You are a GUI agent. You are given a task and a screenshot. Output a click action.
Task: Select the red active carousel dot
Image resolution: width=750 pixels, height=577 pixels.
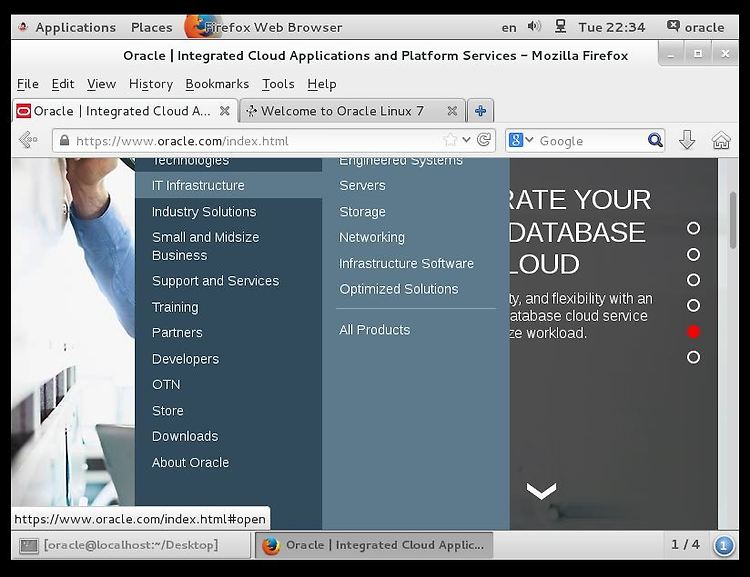point(693,332)
